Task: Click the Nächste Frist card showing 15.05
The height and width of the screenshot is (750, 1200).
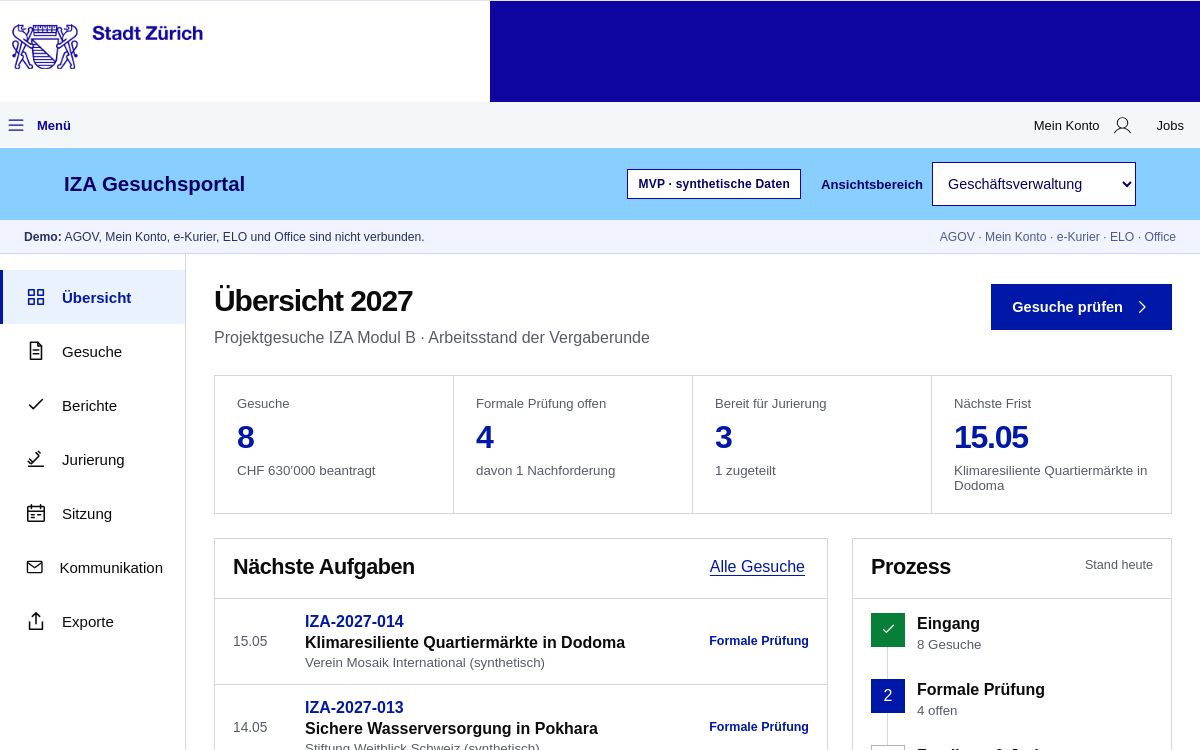Action: (x=1051, y=444)
